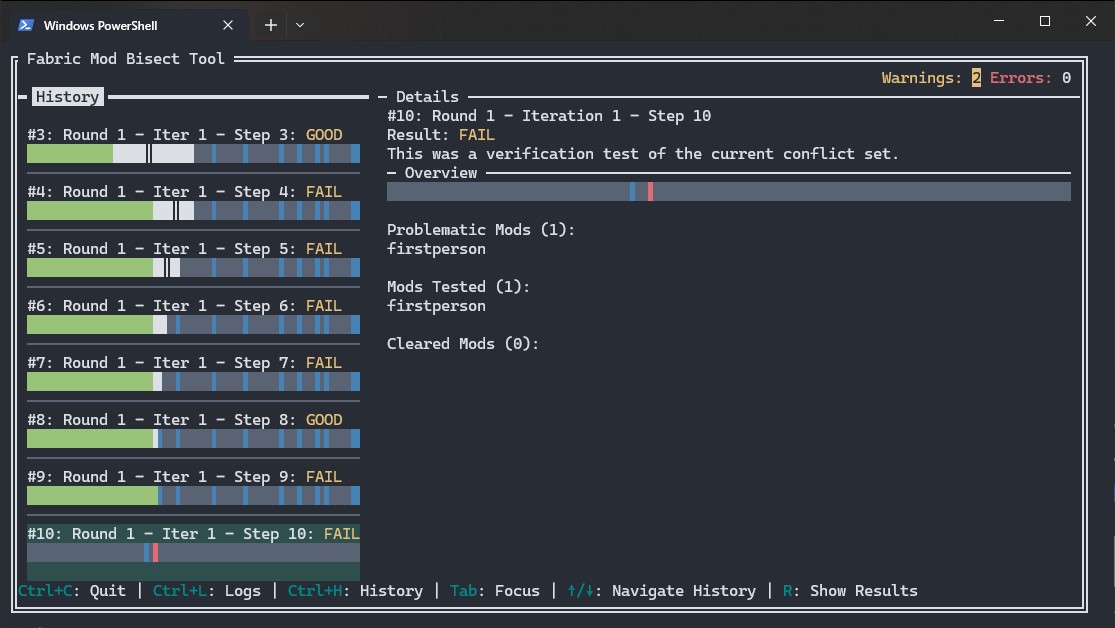This screenshot has height=628, width=1115.
Task: Click the Overview section heading
Action: click(x=441, y=173)
